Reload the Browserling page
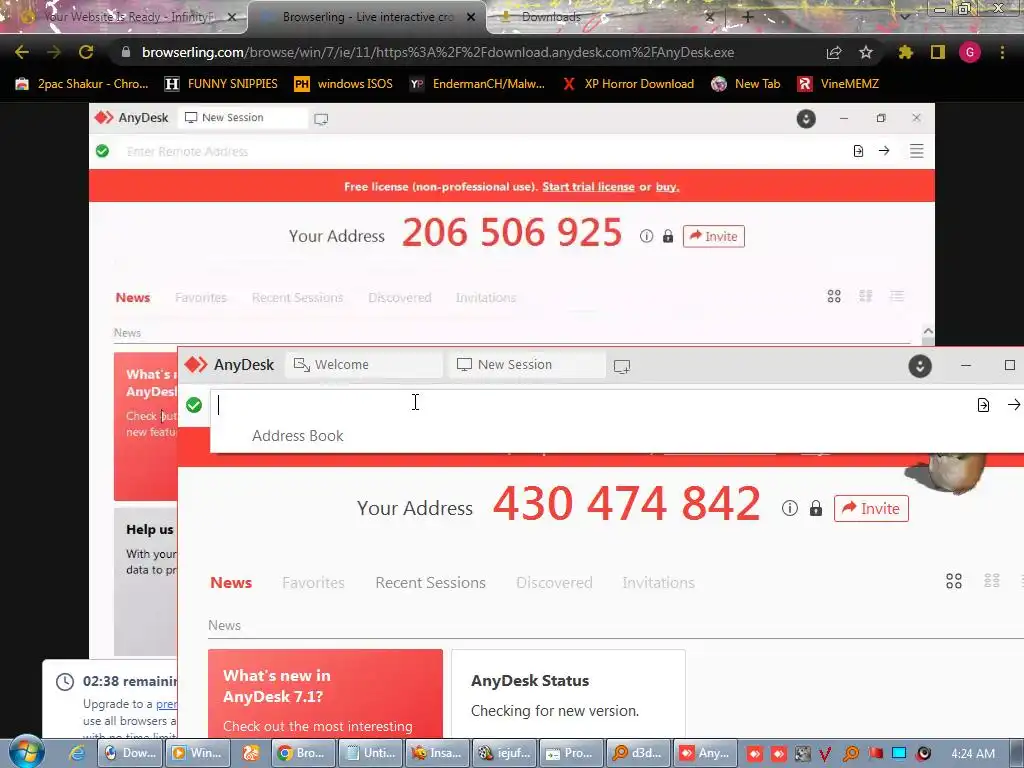The width and height of the screenshot is (1024, 768). (86, 52)
